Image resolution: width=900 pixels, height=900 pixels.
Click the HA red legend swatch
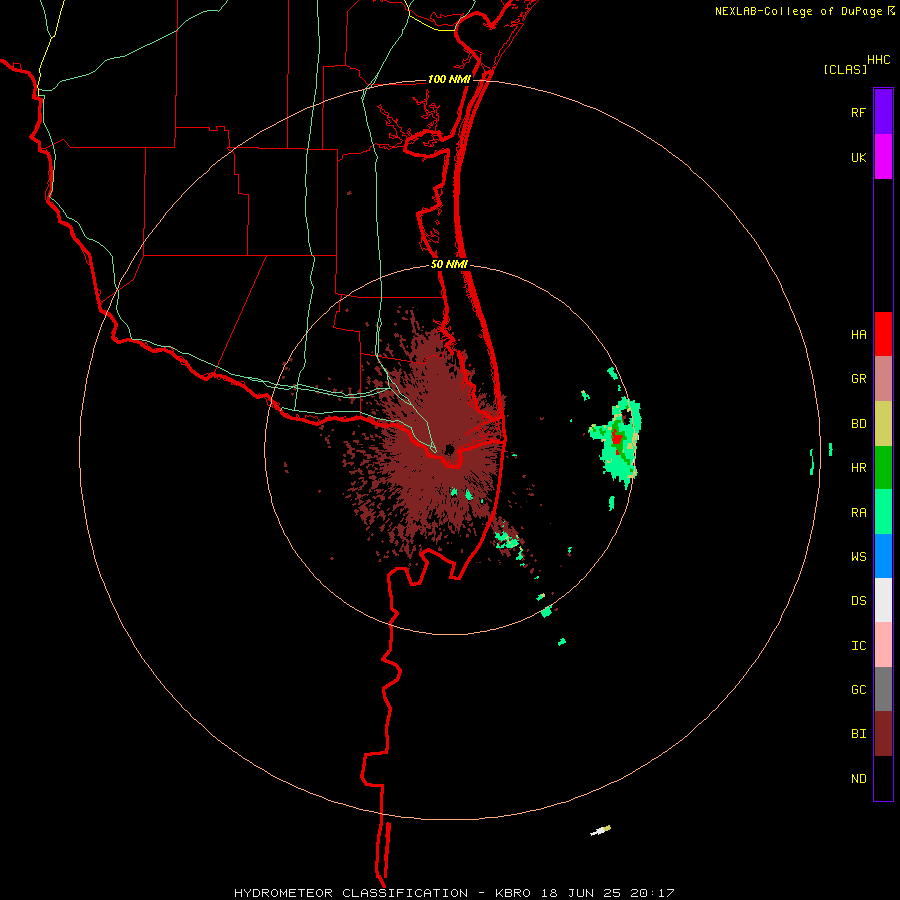tap(883, 334)
